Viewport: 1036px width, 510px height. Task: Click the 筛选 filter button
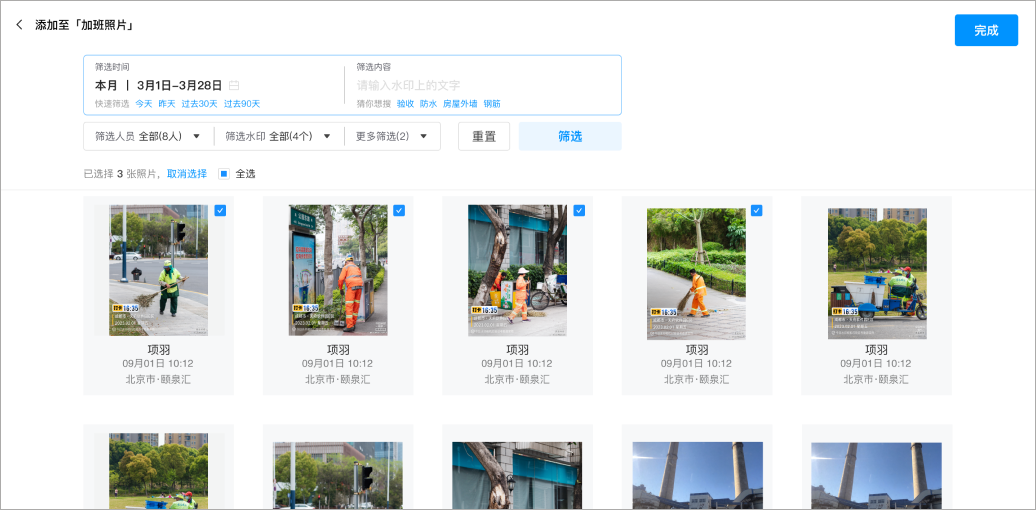pos(569,136)
